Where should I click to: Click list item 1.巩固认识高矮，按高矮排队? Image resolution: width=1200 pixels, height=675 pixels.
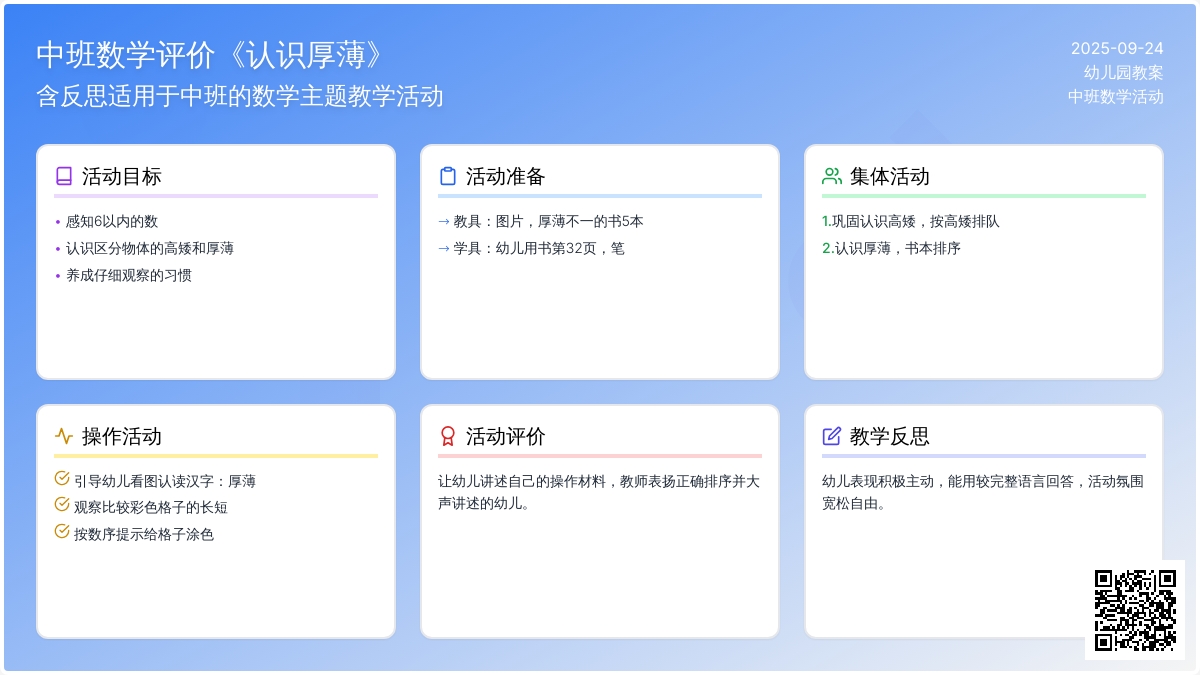910,222
